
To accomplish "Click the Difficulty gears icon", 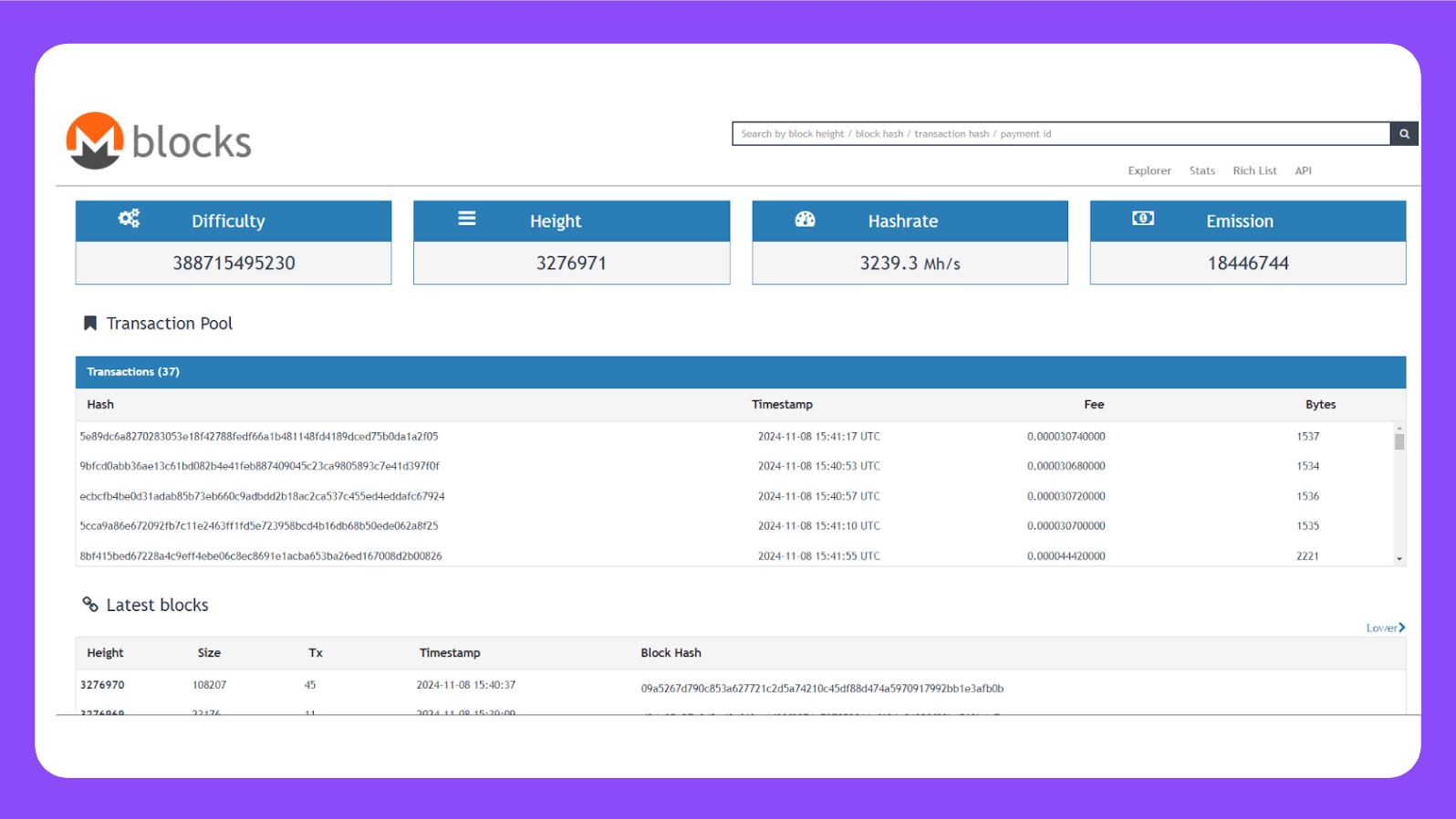I will 129,219.
